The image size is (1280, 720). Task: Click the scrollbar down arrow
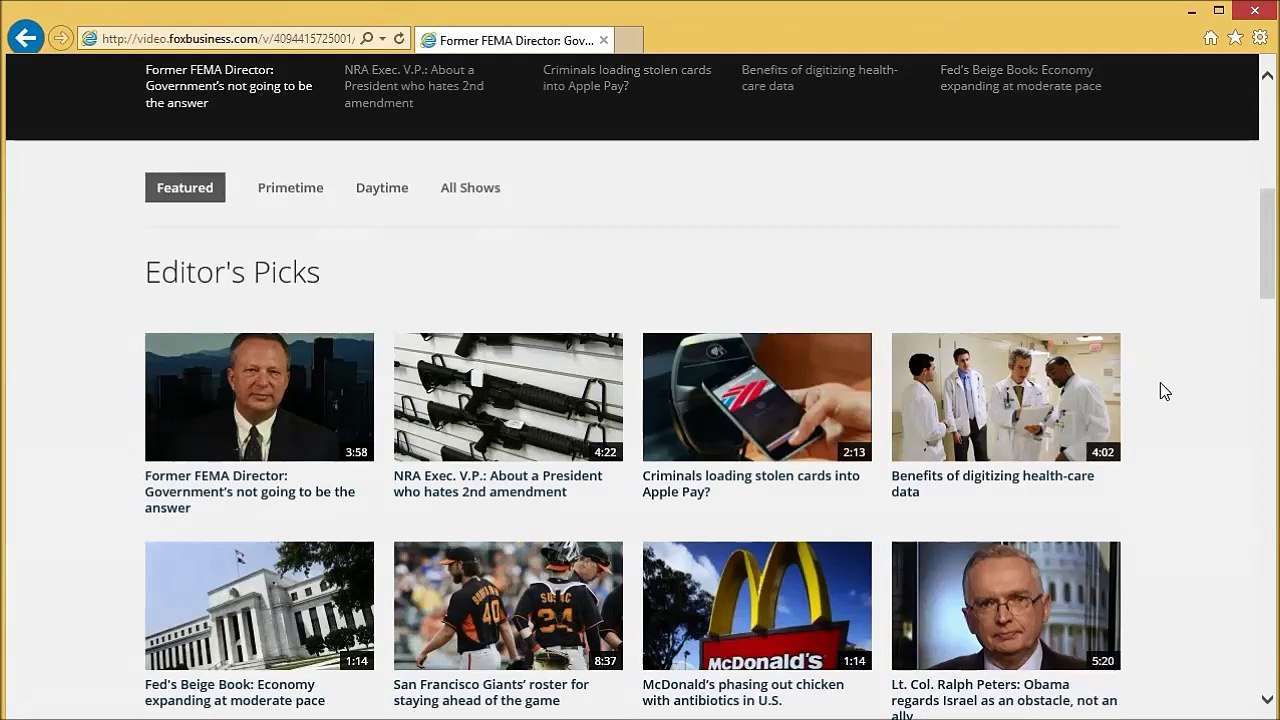pos(1267,700)
